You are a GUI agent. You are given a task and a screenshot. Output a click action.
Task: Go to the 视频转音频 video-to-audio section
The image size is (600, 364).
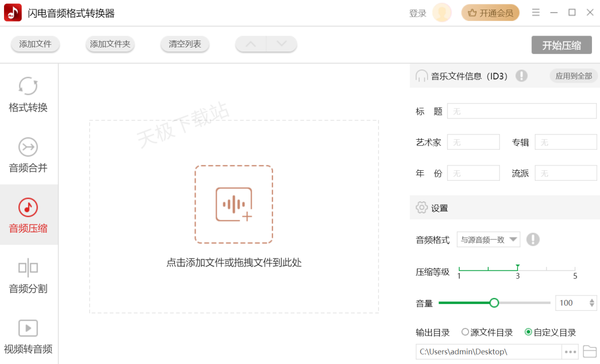point(28,336)
